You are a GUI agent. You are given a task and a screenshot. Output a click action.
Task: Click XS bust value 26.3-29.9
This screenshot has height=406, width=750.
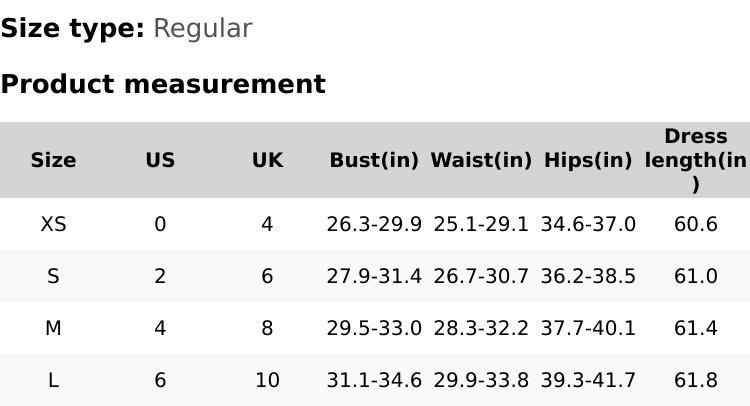click(x=374, y=224)
